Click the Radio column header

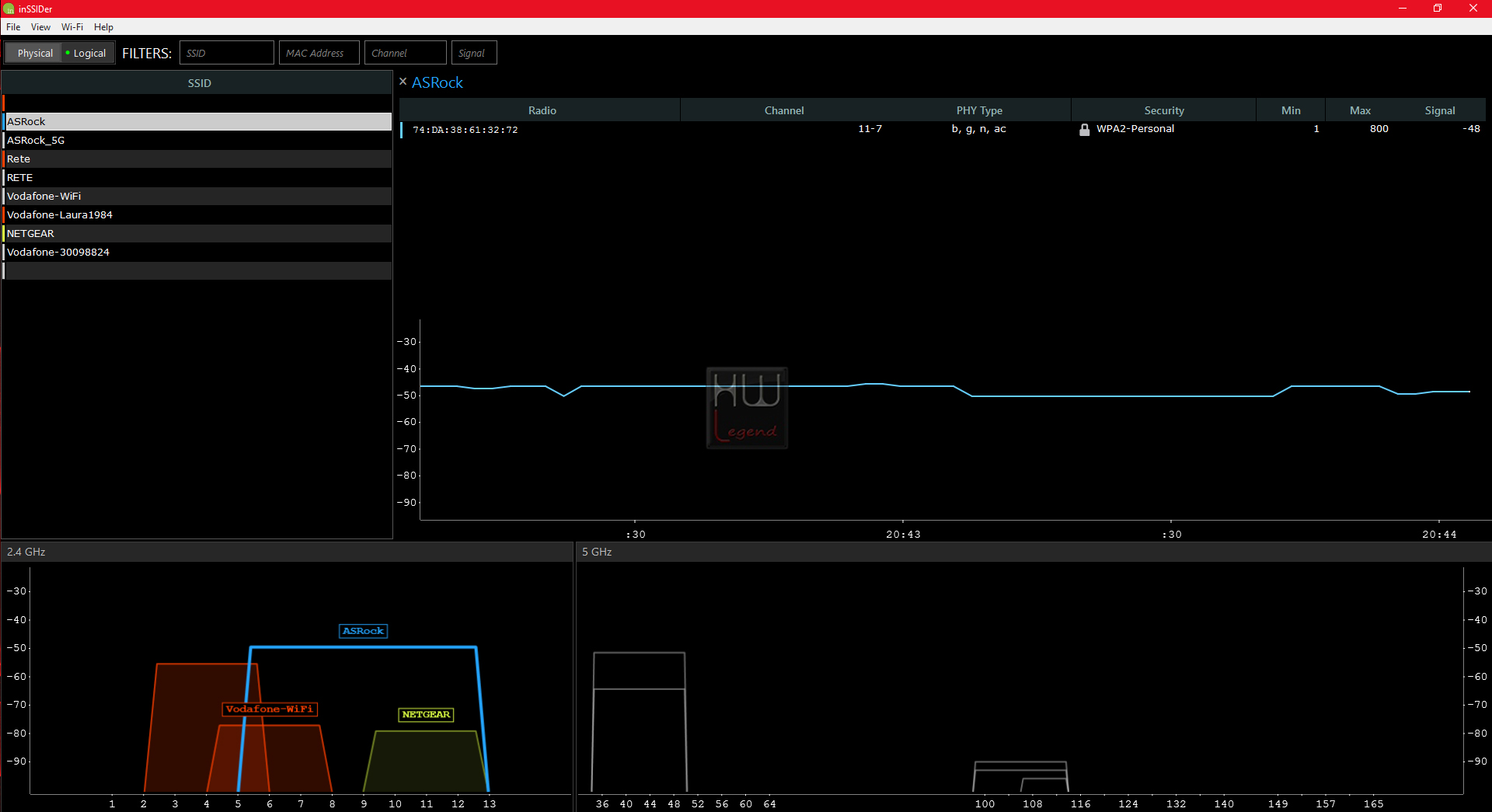pyautogui.click(x=542, y=110)
